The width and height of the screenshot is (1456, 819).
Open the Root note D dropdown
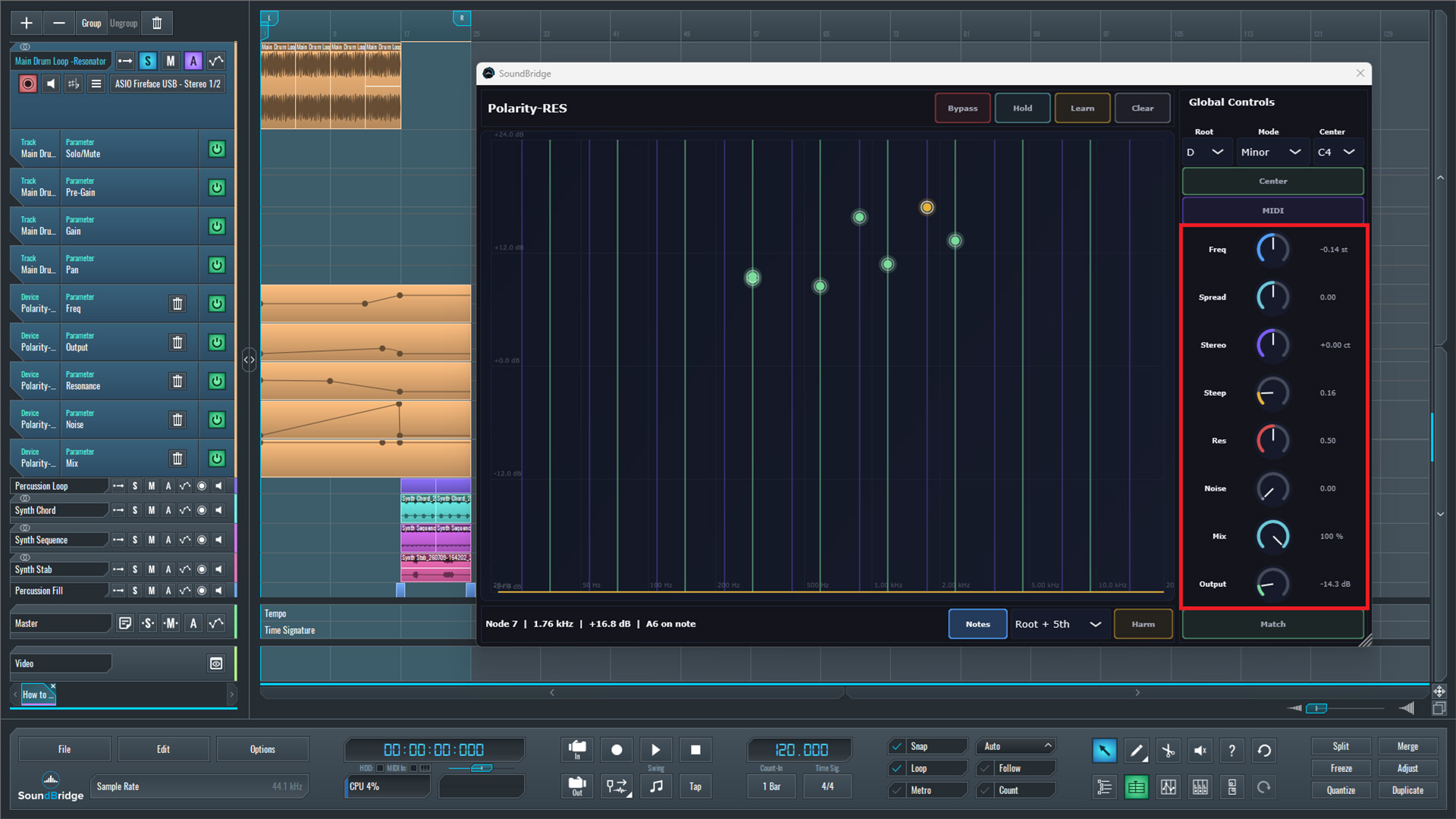[1206, 152]
